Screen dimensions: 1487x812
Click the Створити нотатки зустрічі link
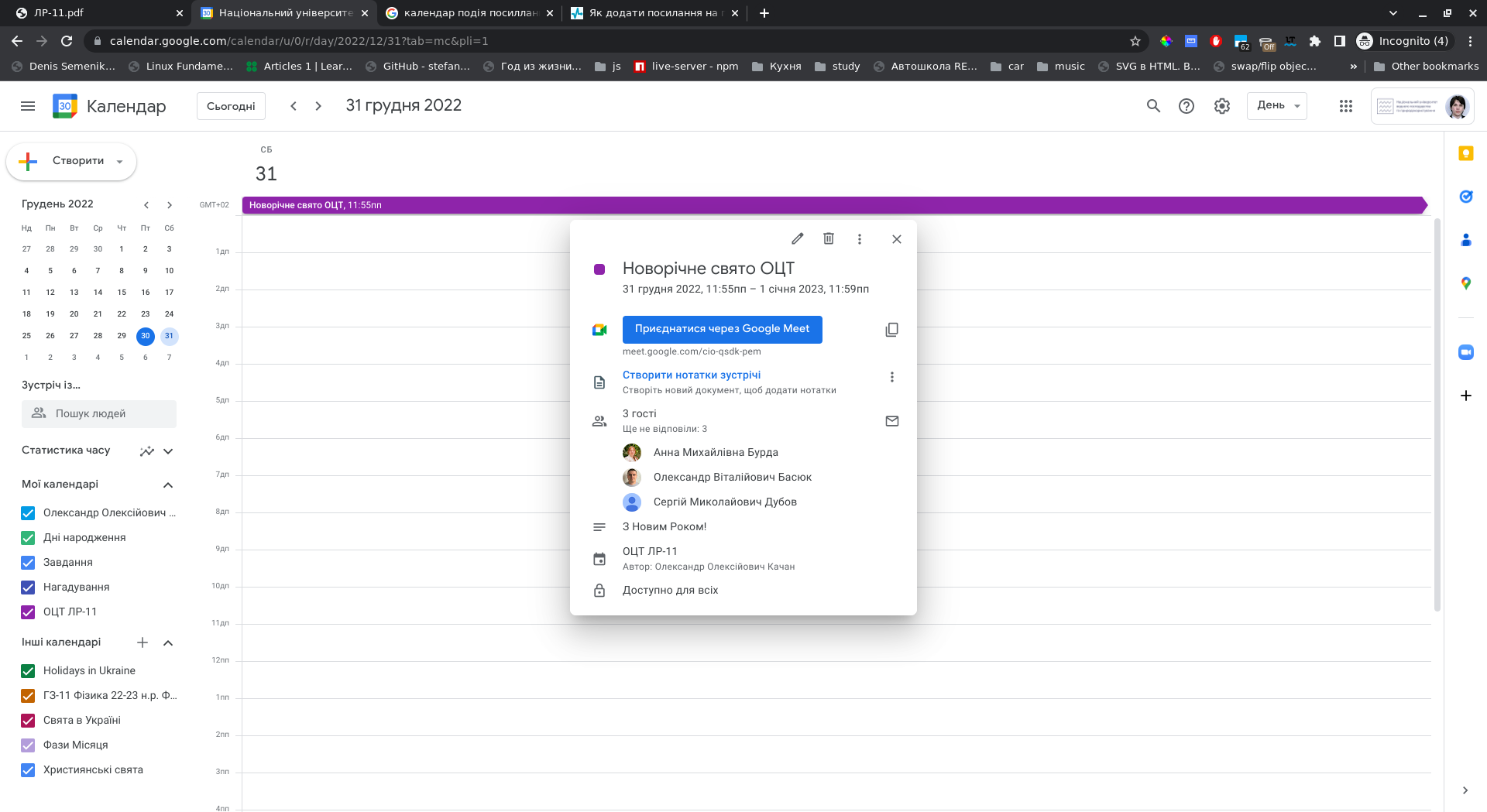691,375
